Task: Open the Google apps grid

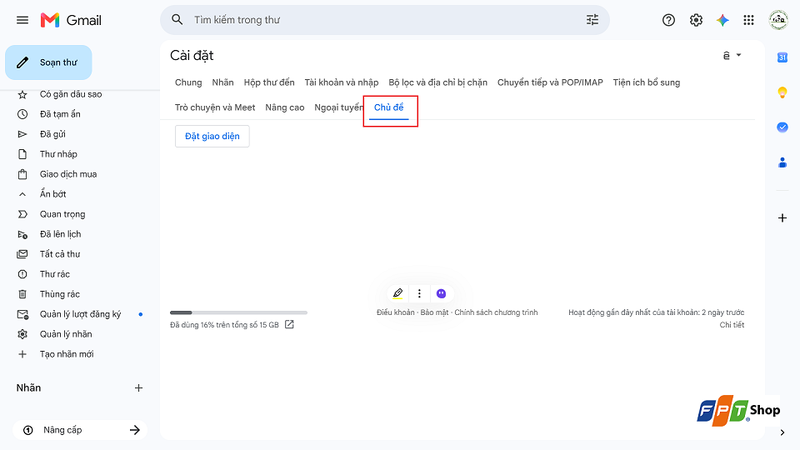Action: (x=748, y=20)
